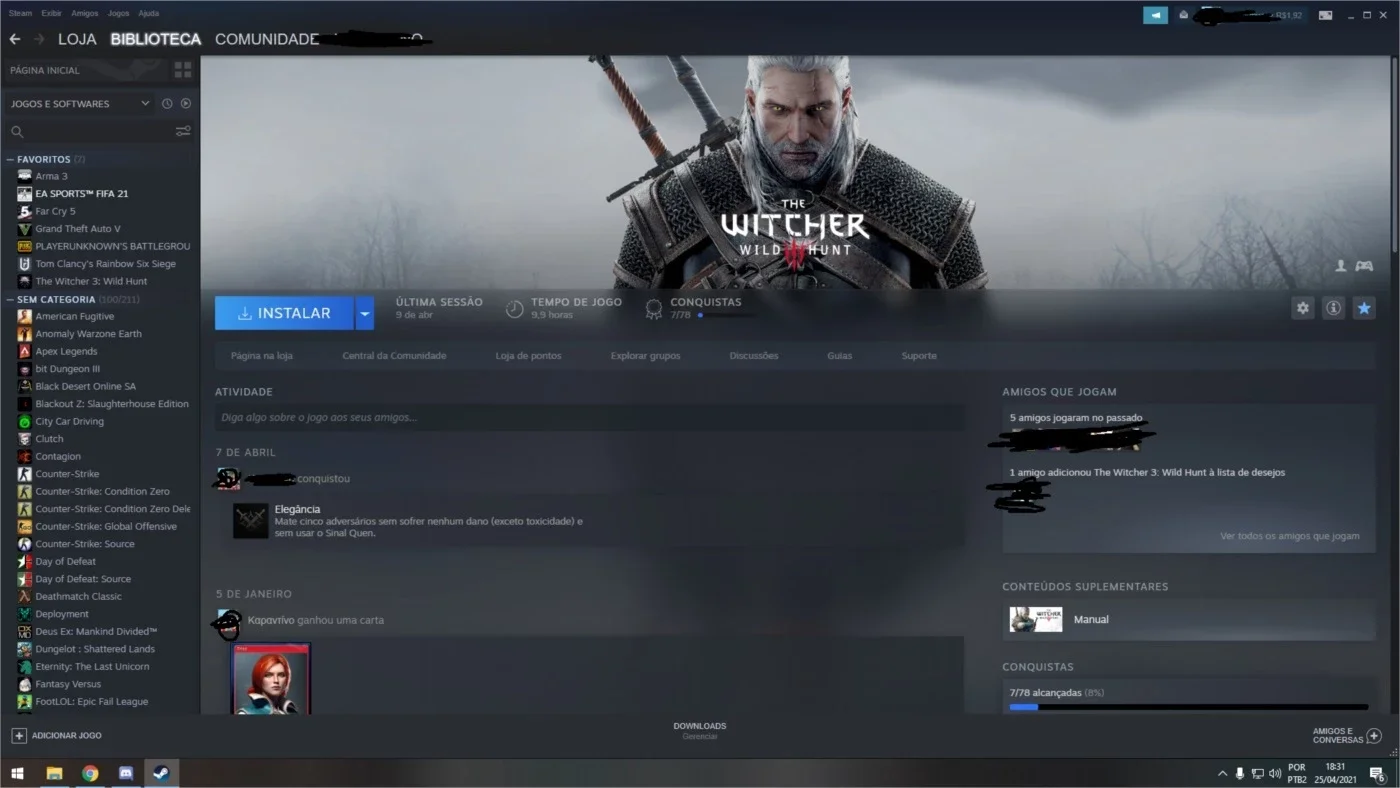Go to the Biblioteca tab

(x=156, y=39)
